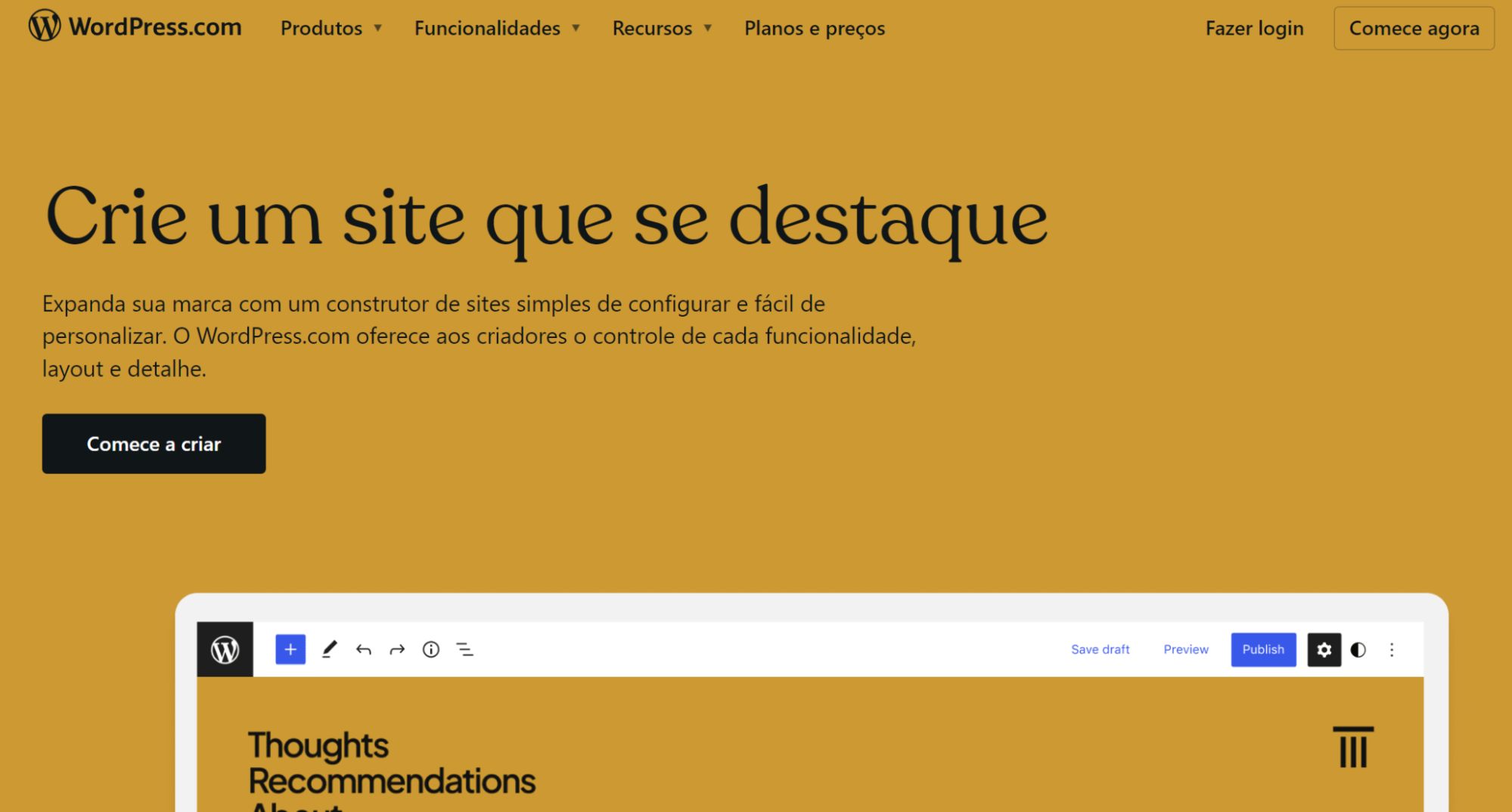1512x812 pixels.
Task: Select the Thoughts heading in the demo page
Action: pos(318,745)
